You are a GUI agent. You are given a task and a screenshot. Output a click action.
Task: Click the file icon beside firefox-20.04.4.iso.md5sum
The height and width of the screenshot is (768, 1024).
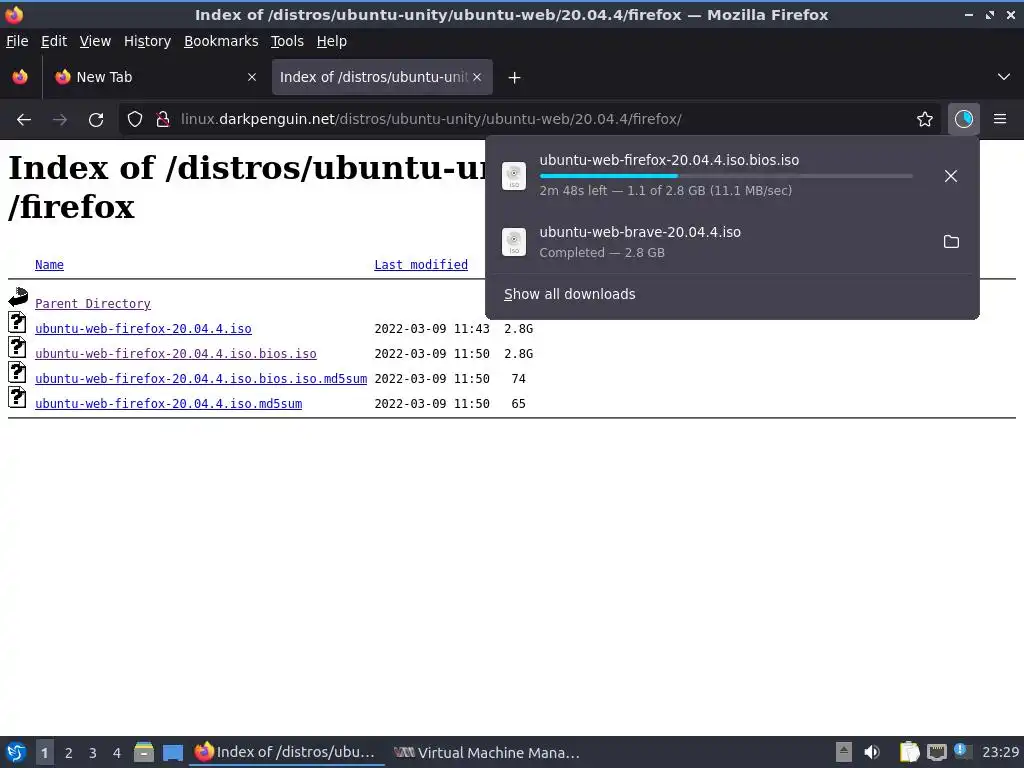(17, 397)
